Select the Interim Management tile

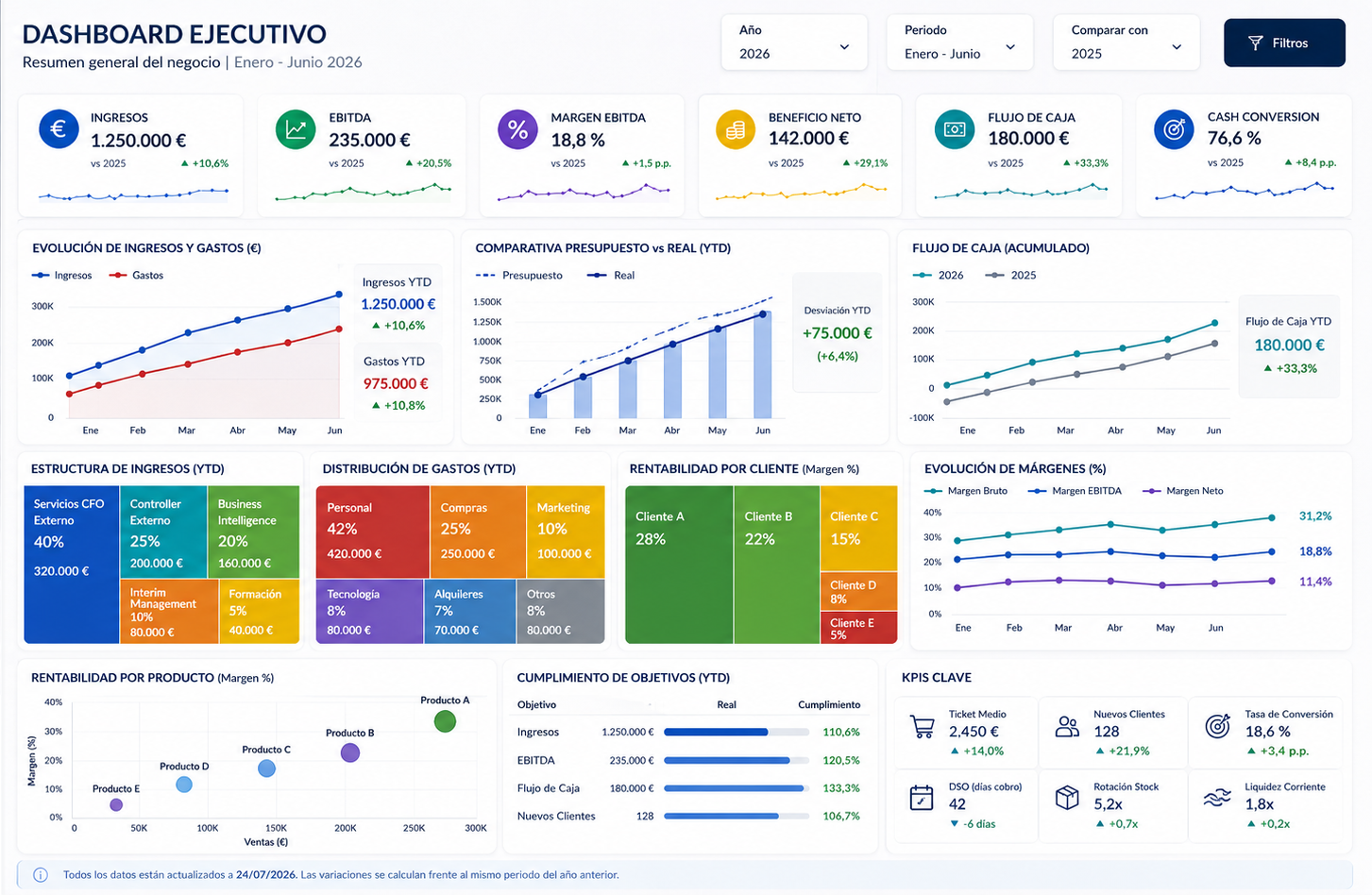(x=169, y=612)
